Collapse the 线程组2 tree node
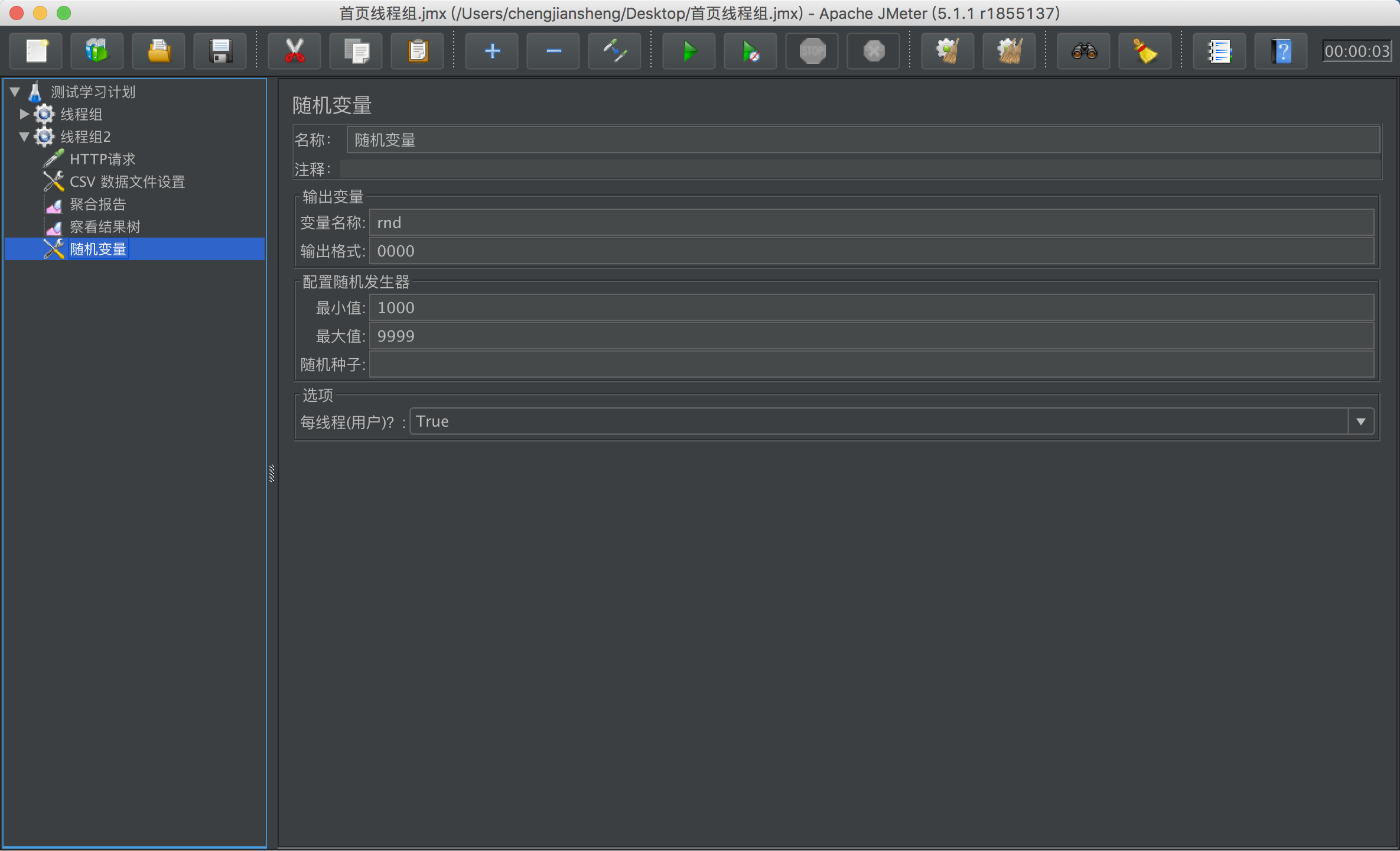 coord(24,137)
